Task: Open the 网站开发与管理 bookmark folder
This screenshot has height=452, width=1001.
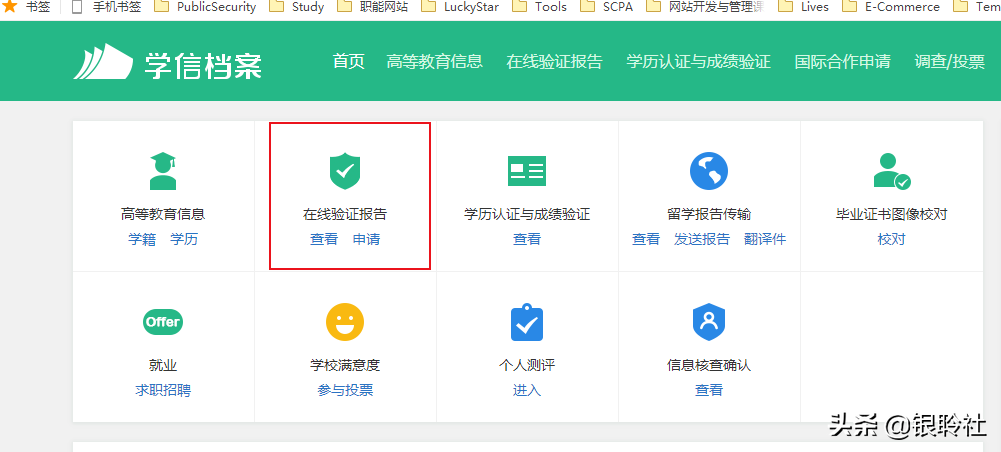Action: point(704,7)
